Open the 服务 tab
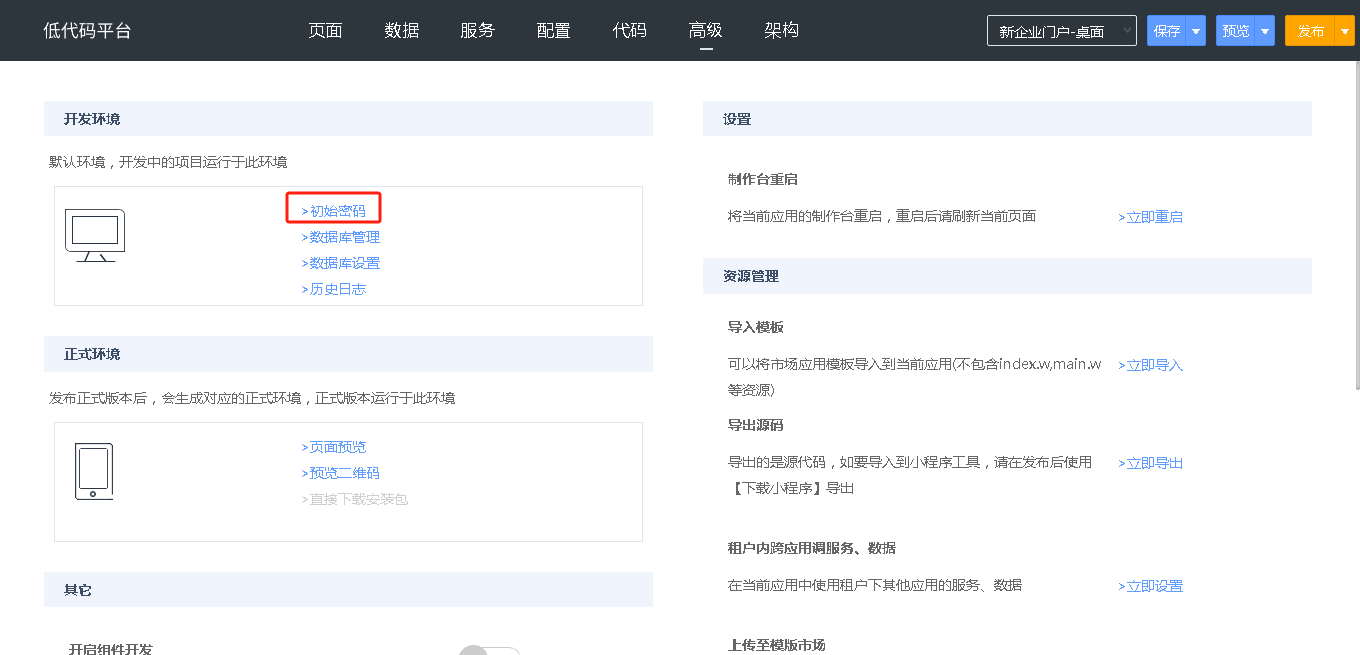Viewport: 1360px width, 655px height. pos(477,30)
